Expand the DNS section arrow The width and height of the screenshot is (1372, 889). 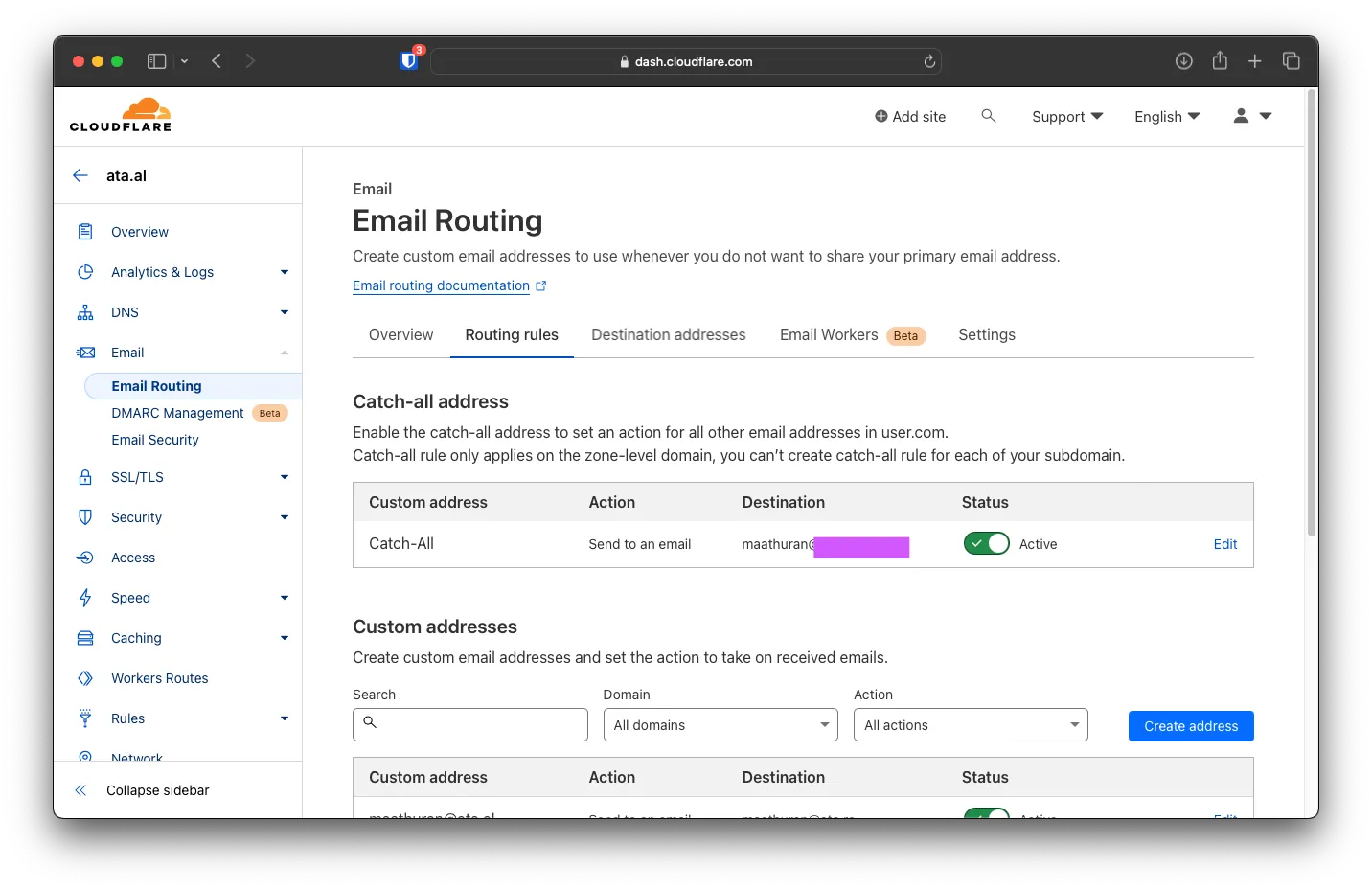pos(285,312)
